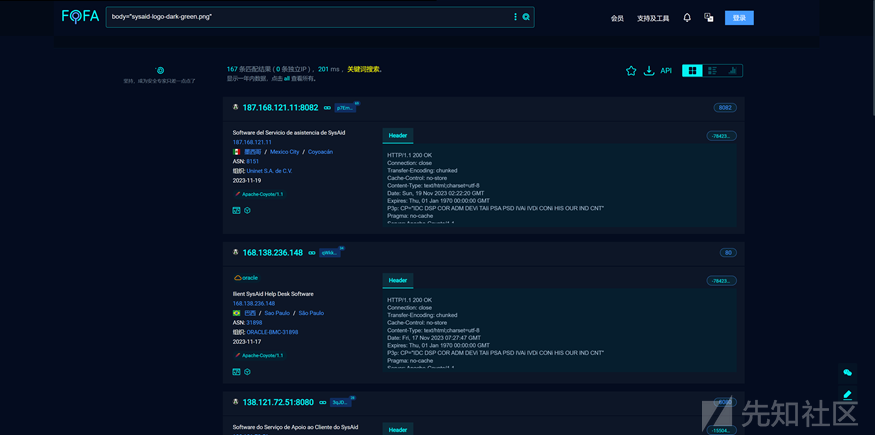The height and width of the screenshot is (435, 875).
Task: Open the 支持及工具 menu
Action: [653, 18]
